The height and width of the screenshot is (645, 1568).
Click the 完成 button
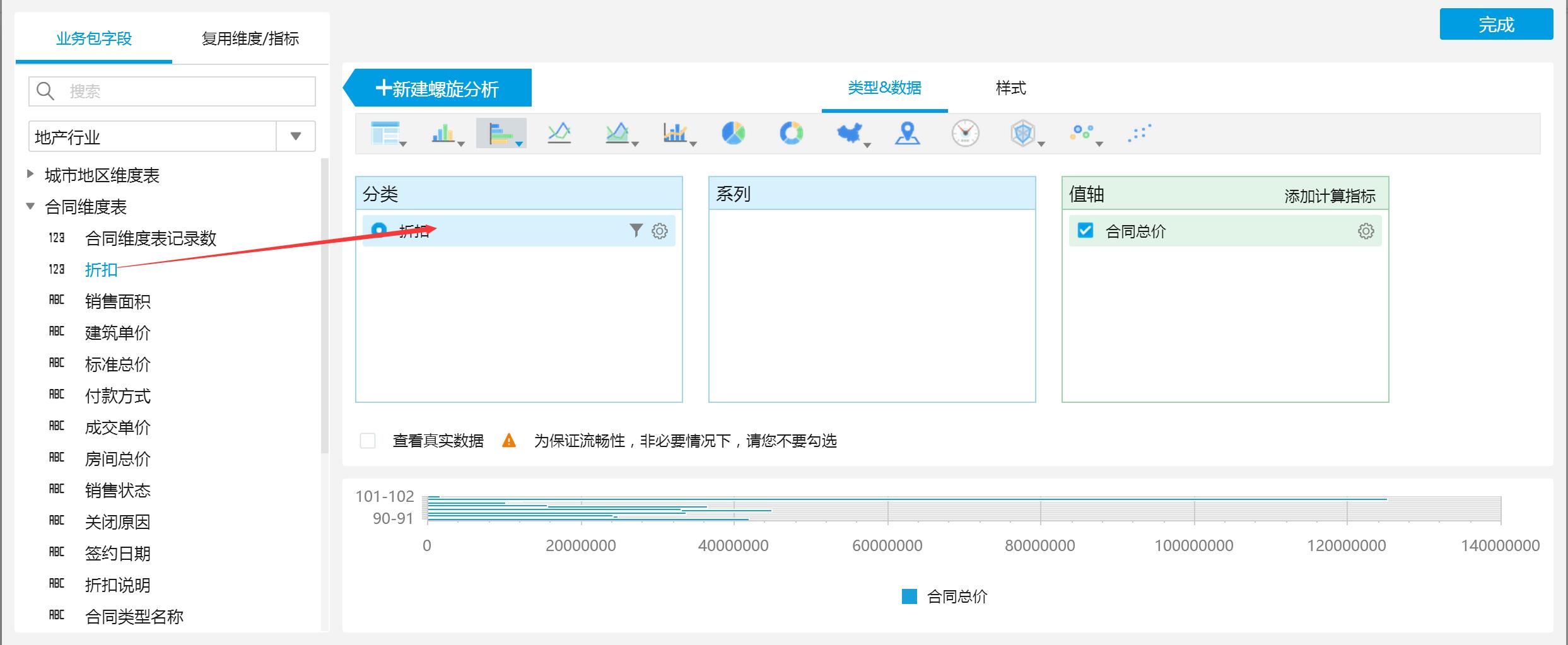1496,24
